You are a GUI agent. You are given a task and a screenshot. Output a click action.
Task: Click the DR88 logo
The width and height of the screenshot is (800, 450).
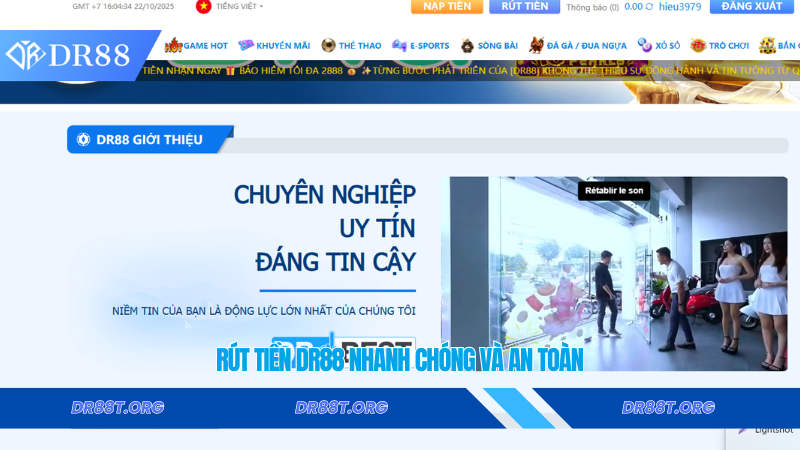point(68,55)
